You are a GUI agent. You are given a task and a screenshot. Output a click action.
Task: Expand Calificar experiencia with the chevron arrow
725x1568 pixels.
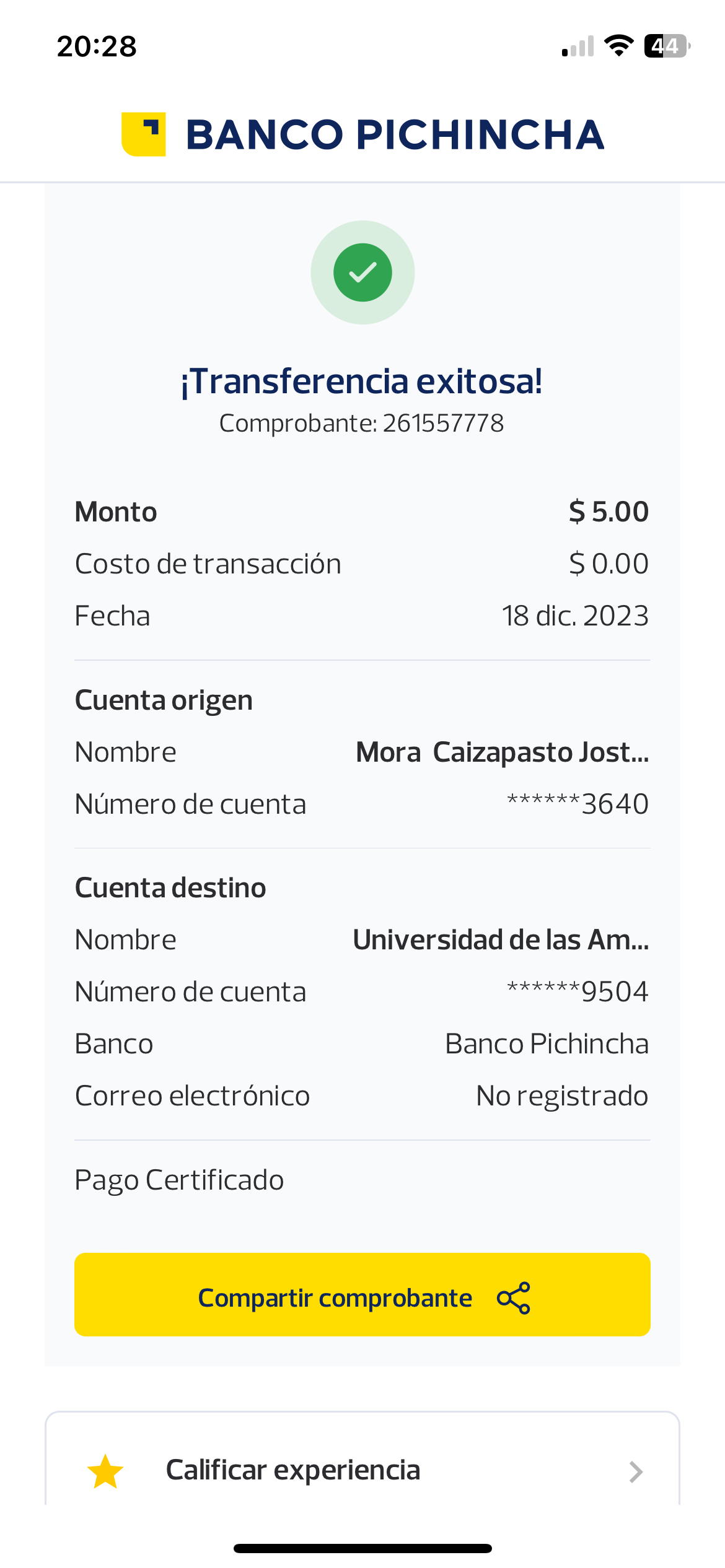[636, 1471]
